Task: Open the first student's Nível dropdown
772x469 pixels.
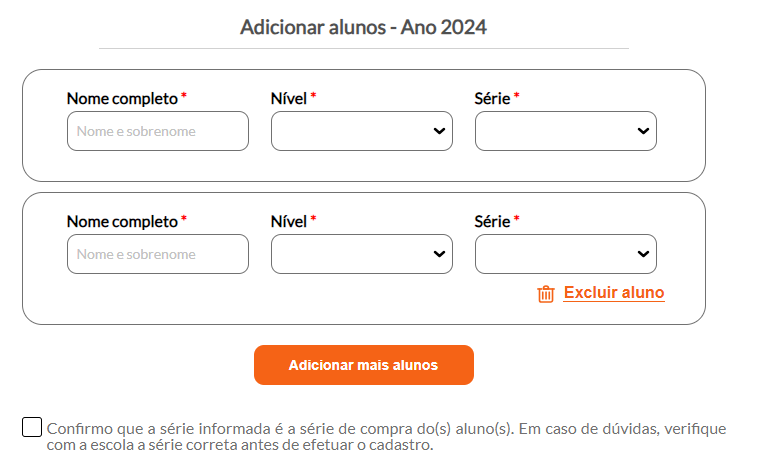Action: pos(362,131)
